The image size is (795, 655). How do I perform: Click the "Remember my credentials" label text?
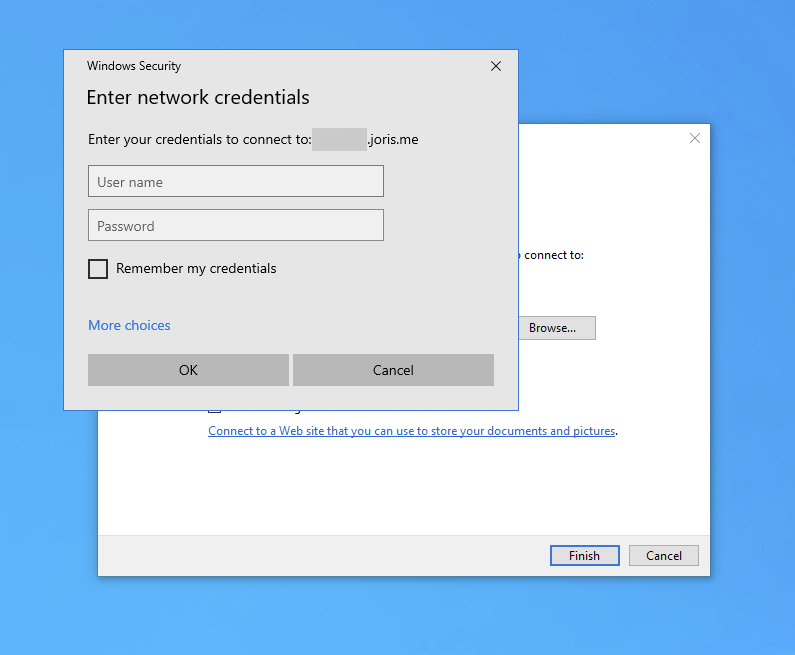coord(196,269)
